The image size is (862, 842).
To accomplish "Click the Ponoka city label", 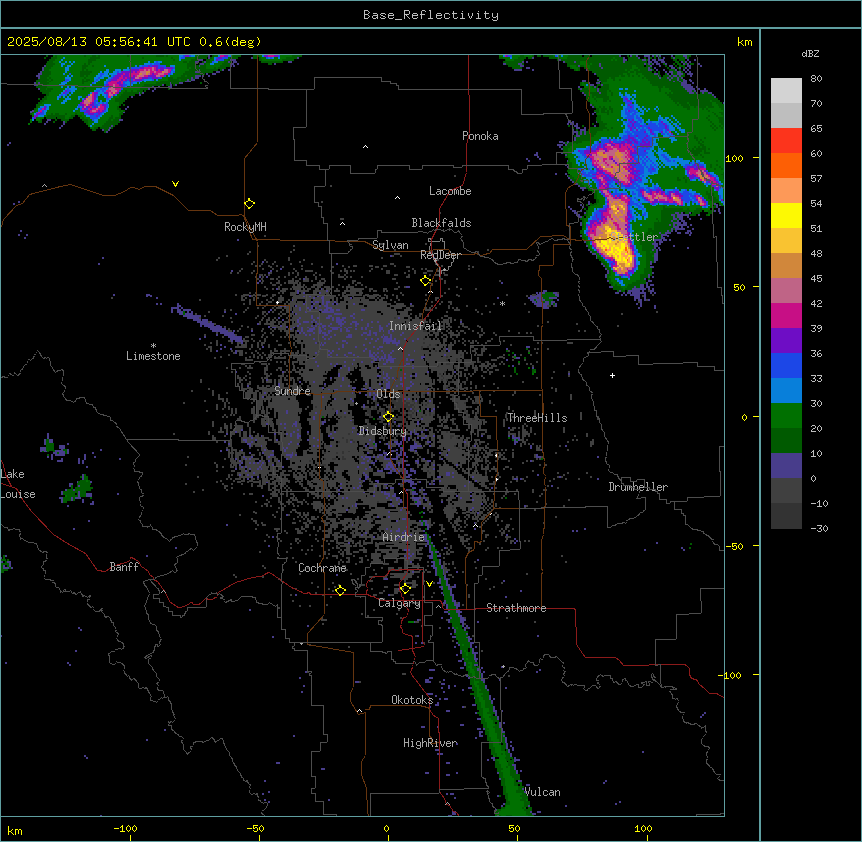I will point(480,136).
